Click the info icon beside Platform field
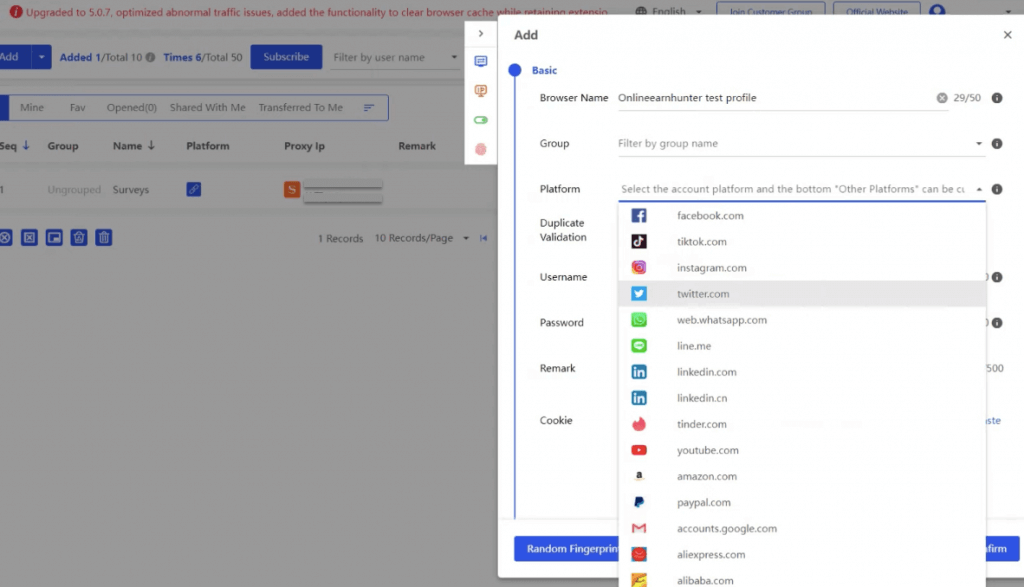This screenshot has width=1024, height=587. click(x=997, y=189)
